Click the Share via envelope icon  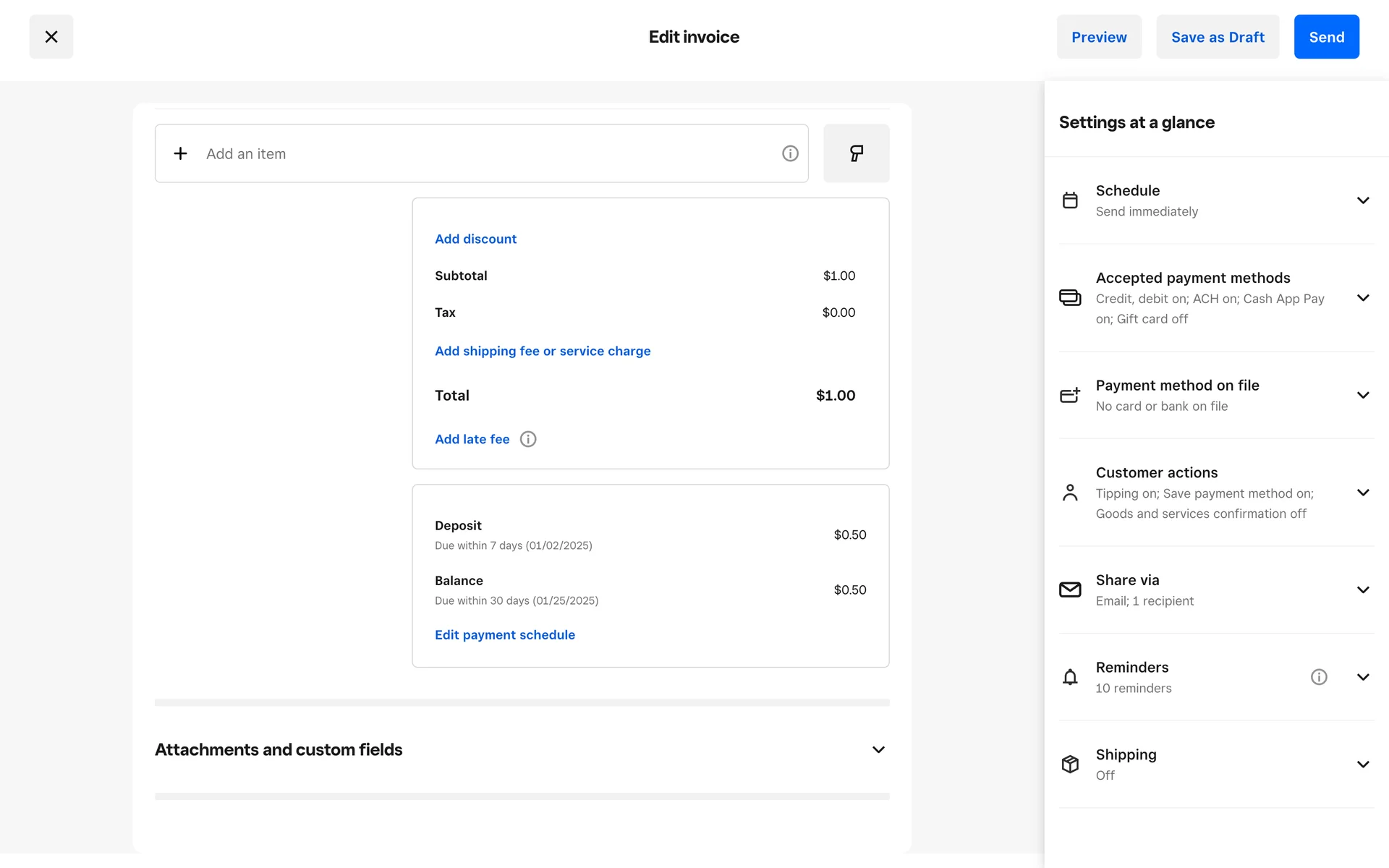(x=1070, y=590)
